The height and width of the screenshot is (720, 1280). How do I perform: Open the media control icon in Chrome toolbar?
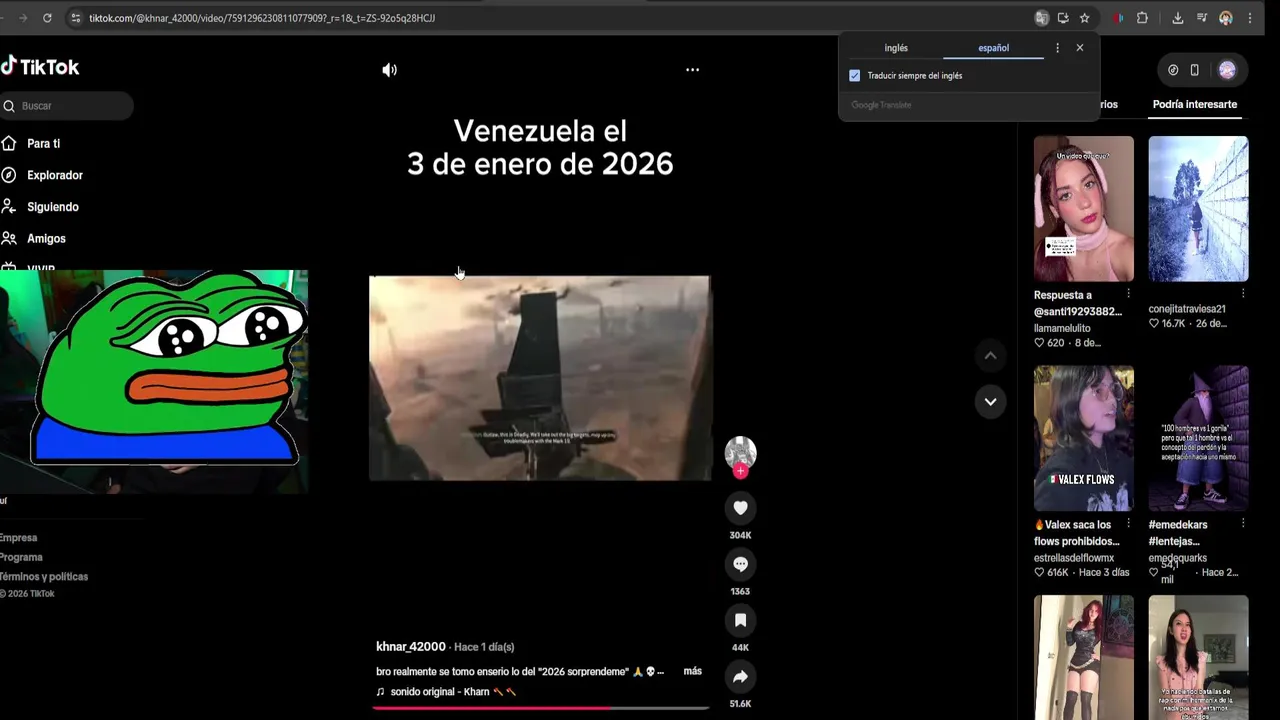(x=1202, y=18)
